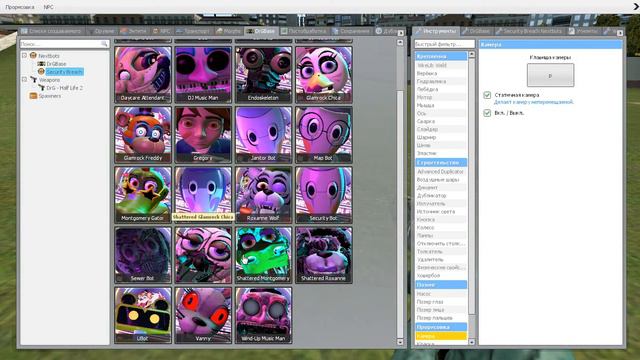Select the Мотор tool
This screenshot has width=640, height=360.
coord(441,98)
